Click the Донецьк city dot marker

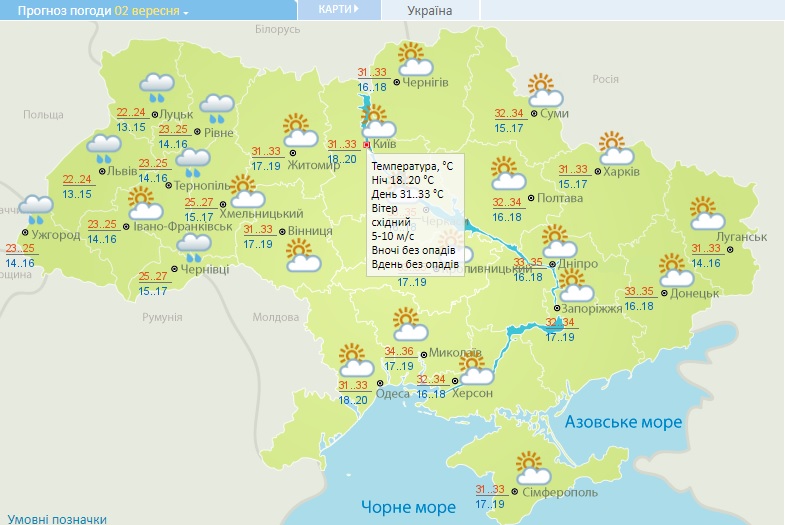(664, 293)
